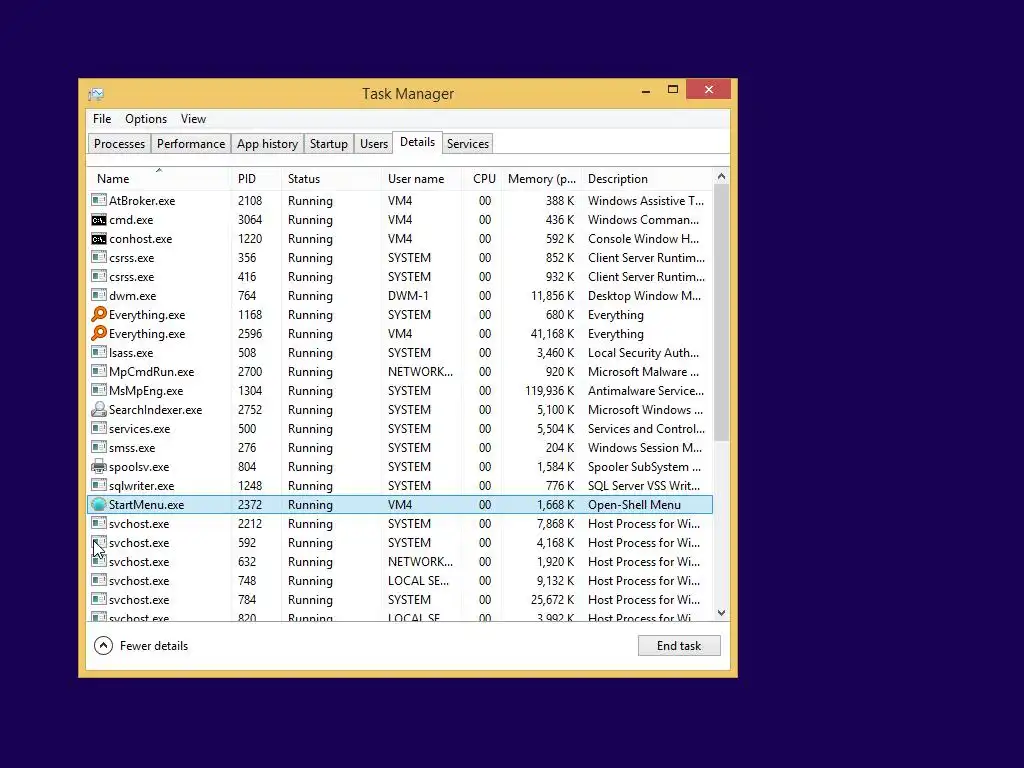Click the svchost.exe icon with PID 784

(x=99, y=599)
